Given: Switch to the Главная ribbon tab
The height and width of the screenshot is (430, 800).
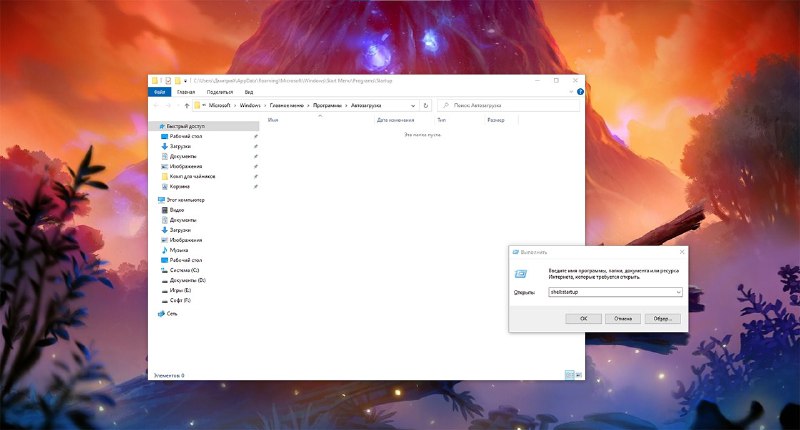Looking at the screenshot, I should pyautogui.click(x=186, y=92).
